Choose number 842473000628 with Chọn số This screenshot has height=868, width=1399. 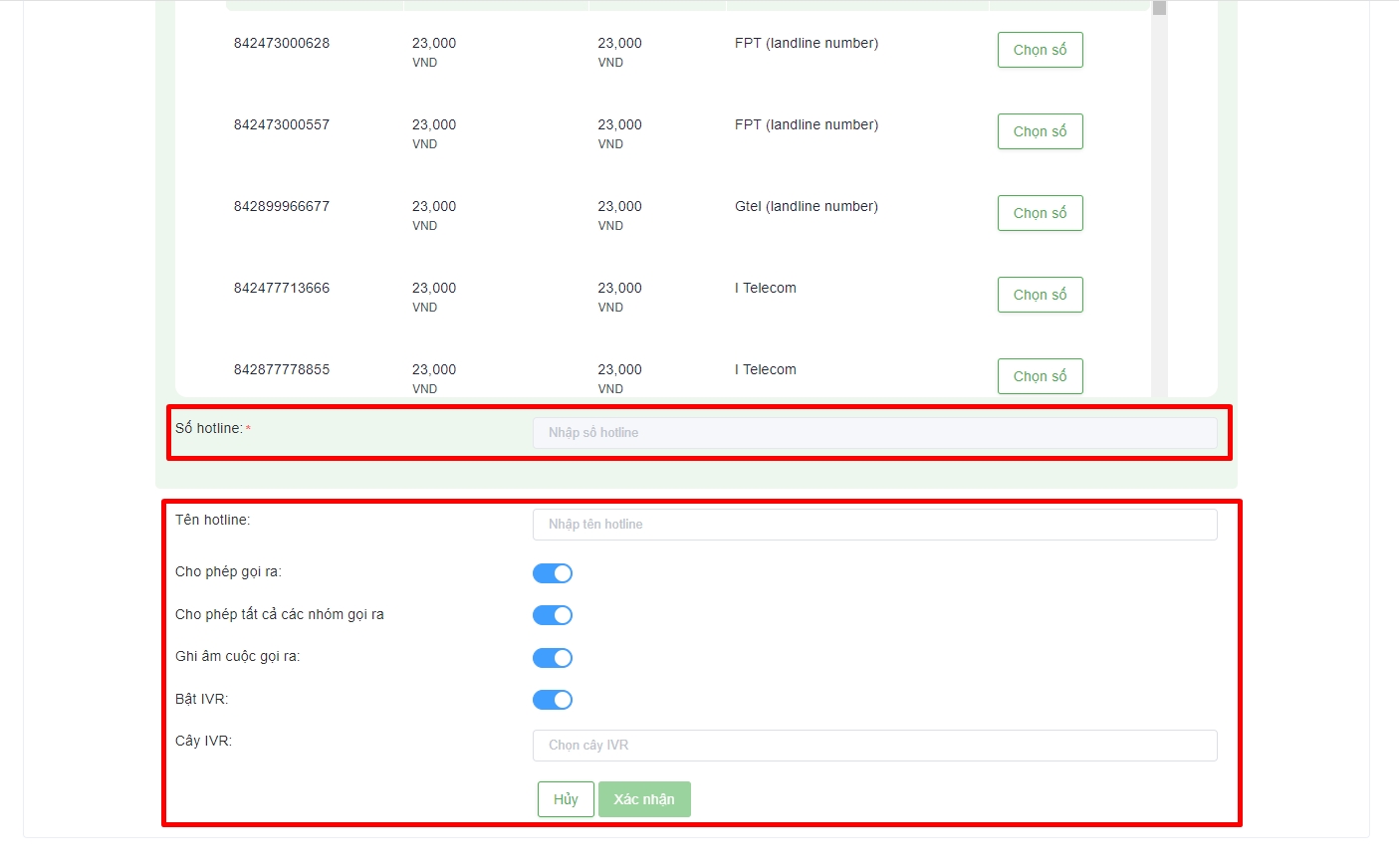1040,50
